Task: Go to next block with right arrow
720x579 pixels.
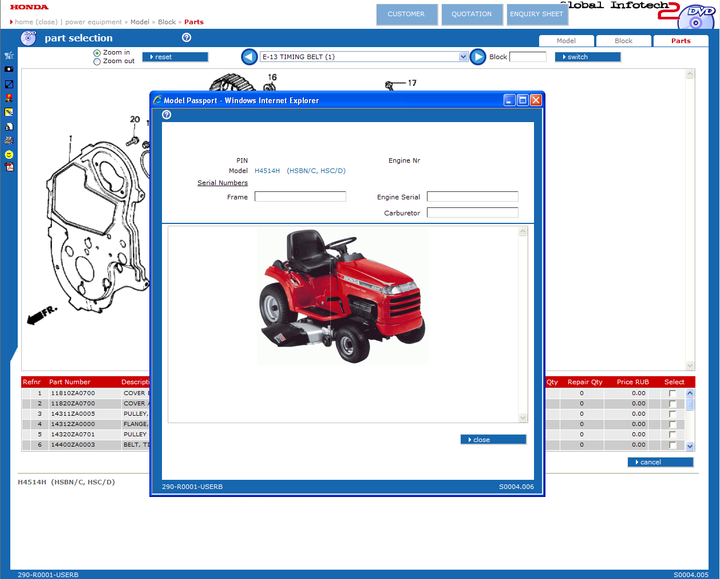Action: click(478, 57)
